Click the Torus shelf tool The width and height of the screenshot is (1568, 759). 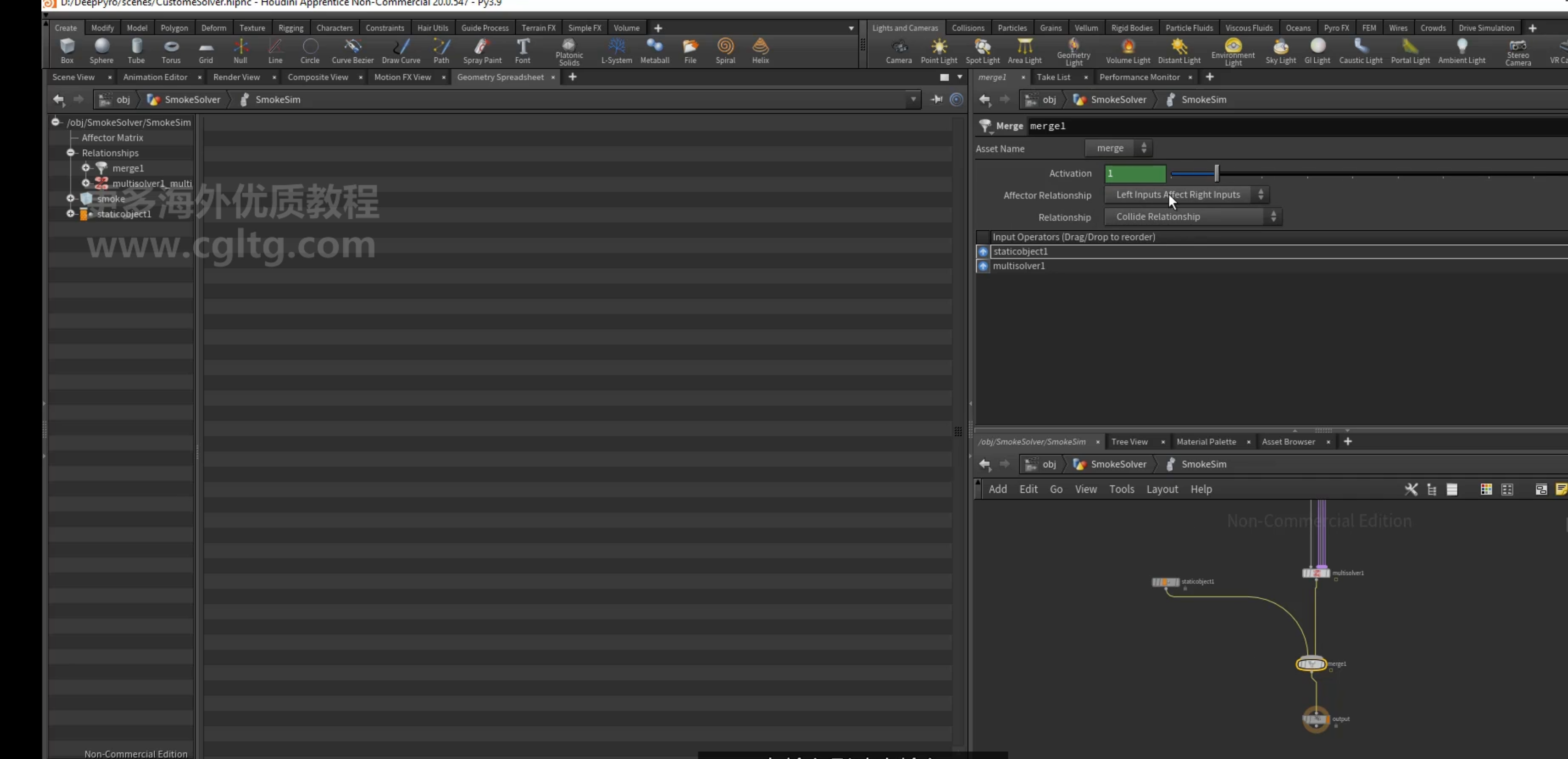coord(171,51)
